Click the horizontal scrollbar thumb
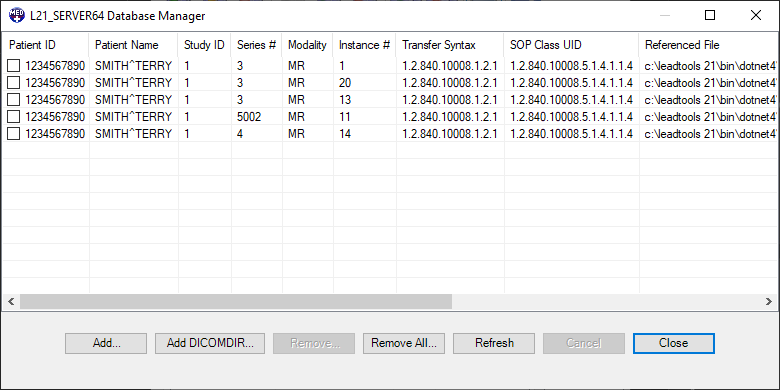The width and height of the screenshot is (780, 390). (236, 301)
